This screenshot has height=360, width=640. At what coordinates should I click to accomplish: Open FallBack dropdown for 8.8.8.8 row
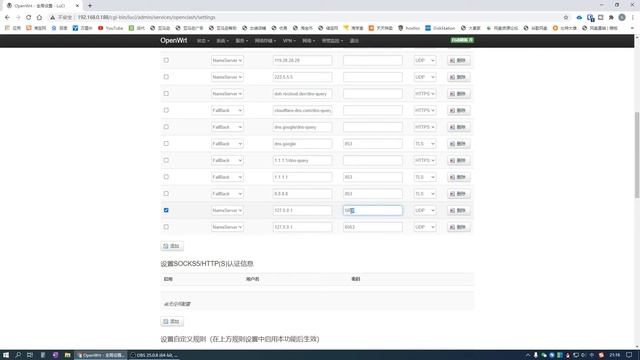pos(227,193)
